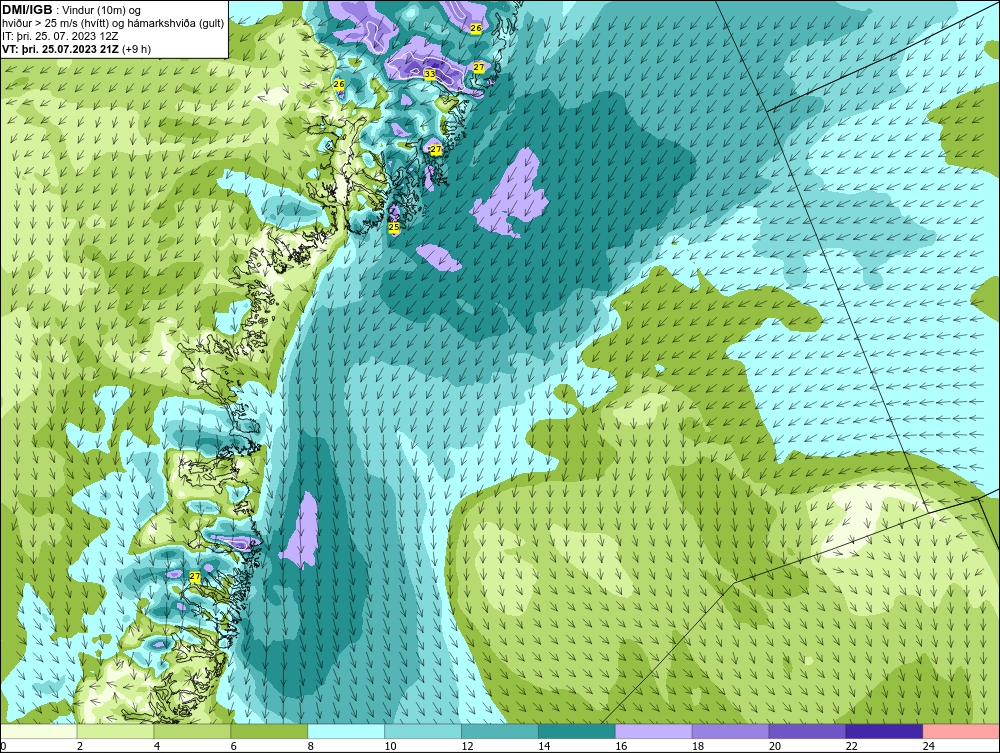Pick the 0–2 m/s pale legend swatch
Image resolution: width=1000 pixels, height=753 pixels.
click(x=38, y=731)
